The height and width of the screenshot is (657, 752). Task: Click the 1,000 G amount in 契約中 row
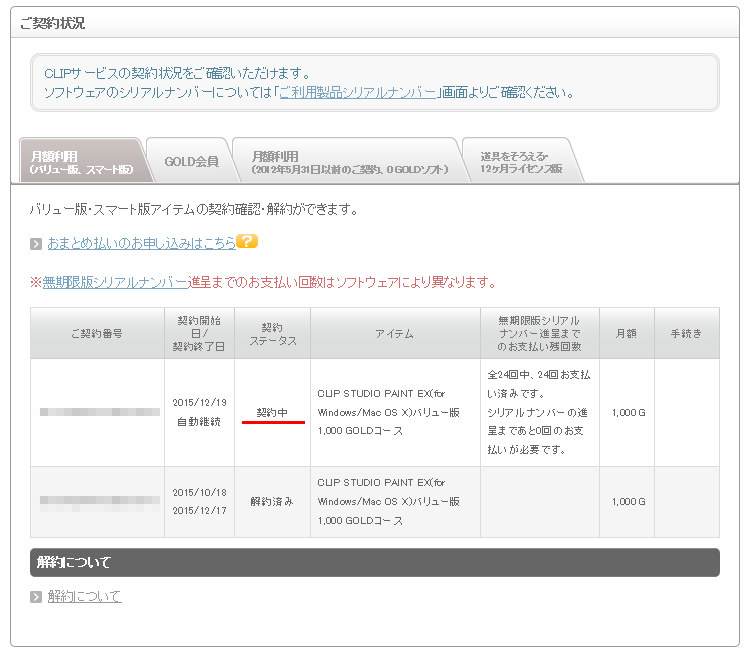pos(629,412)
